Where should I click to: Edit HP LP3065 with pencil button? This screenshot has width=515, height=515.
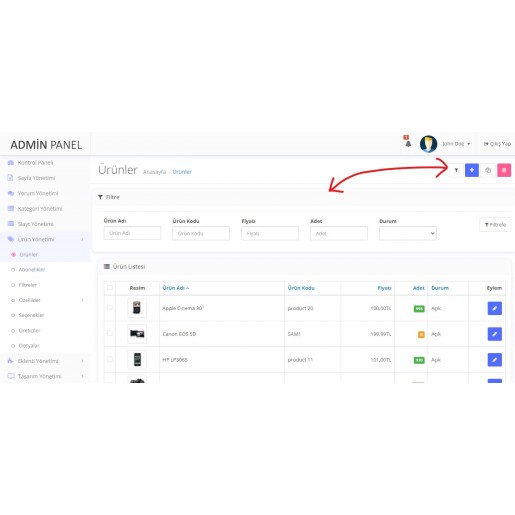pyautogui.click(x=495, y=360)
